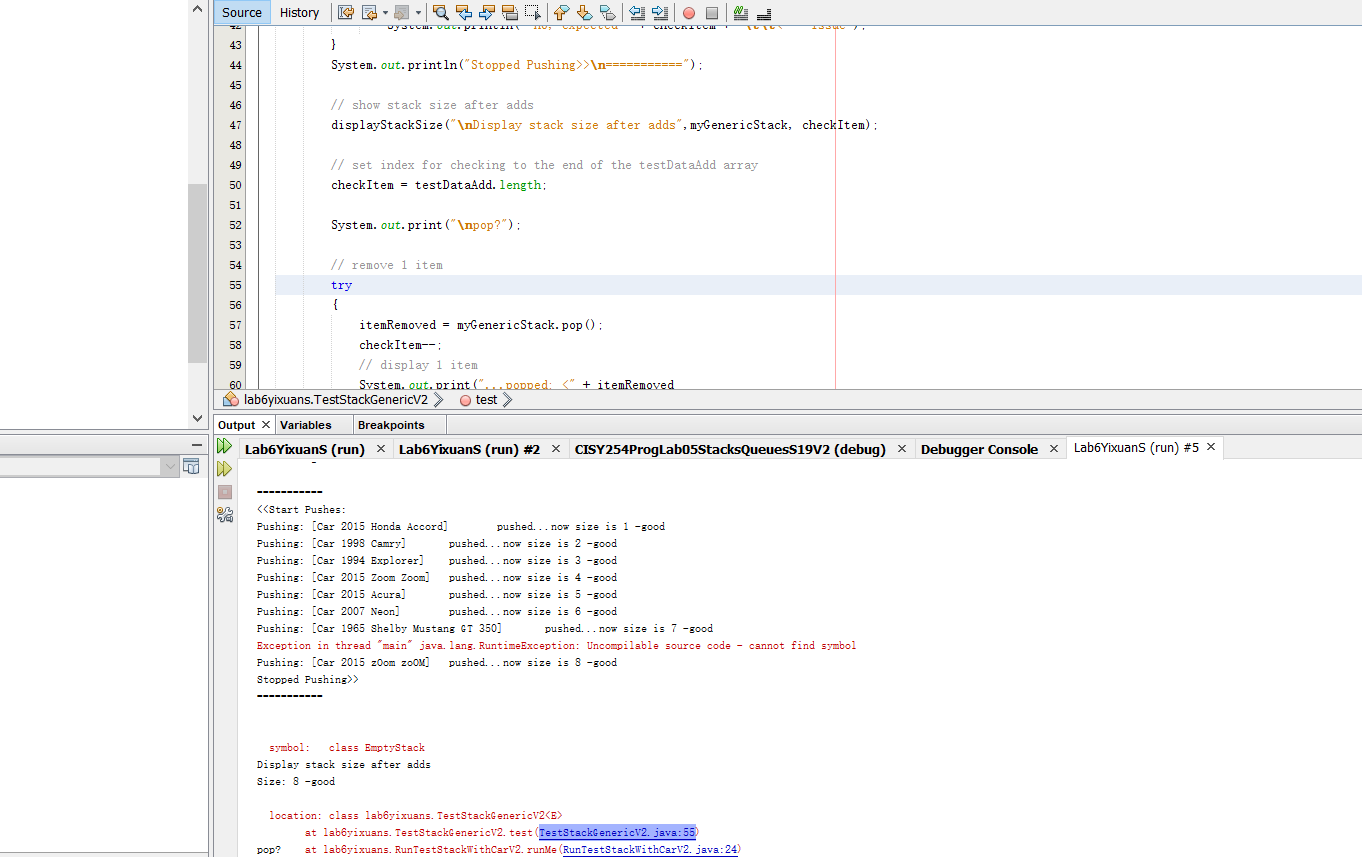Screen dimensions: 1362x857
Task: Click the Comment lines icon
Action: tap(740, 13)
